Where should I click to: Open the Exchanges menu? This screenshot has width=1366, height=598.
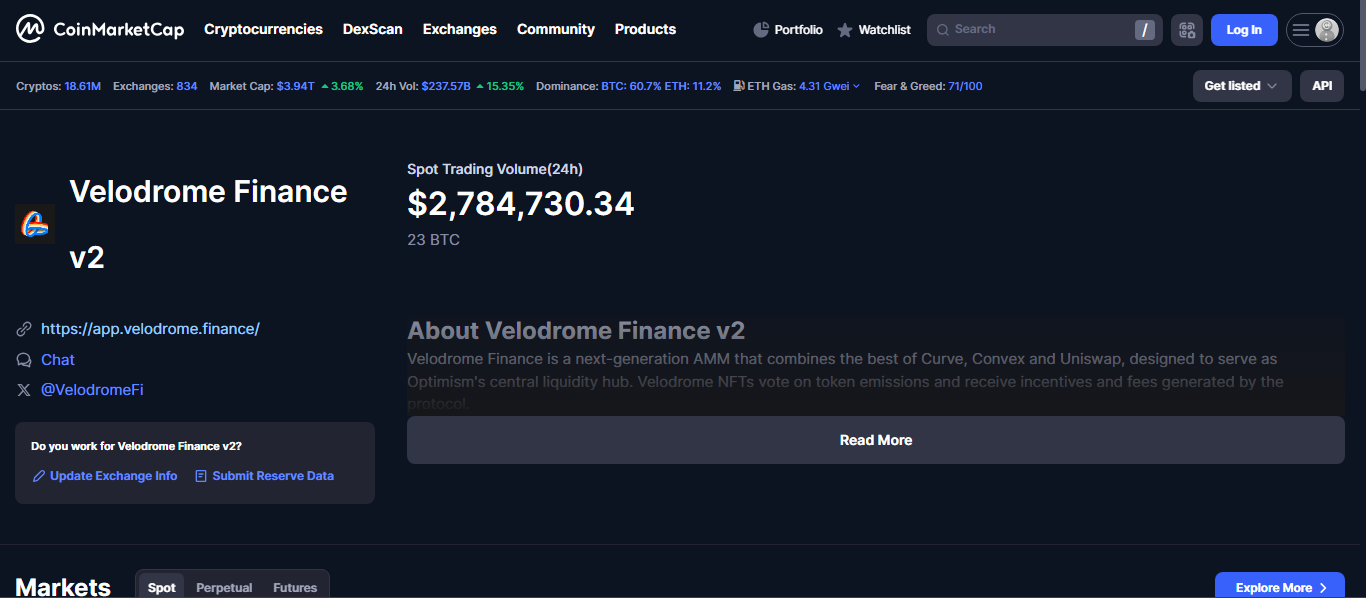click(x=460, y=30)
